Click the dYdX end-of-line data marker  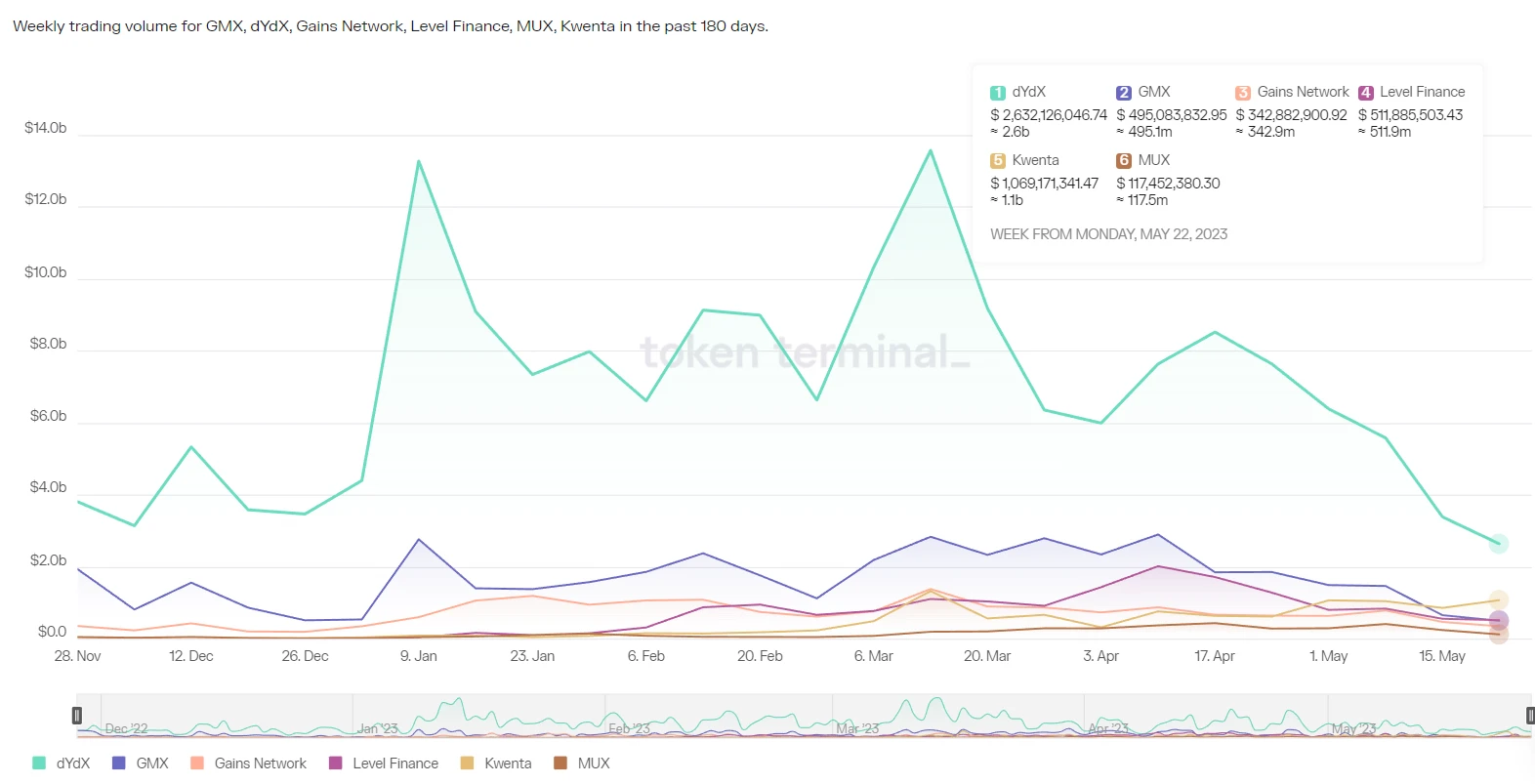pos(1499,544)
